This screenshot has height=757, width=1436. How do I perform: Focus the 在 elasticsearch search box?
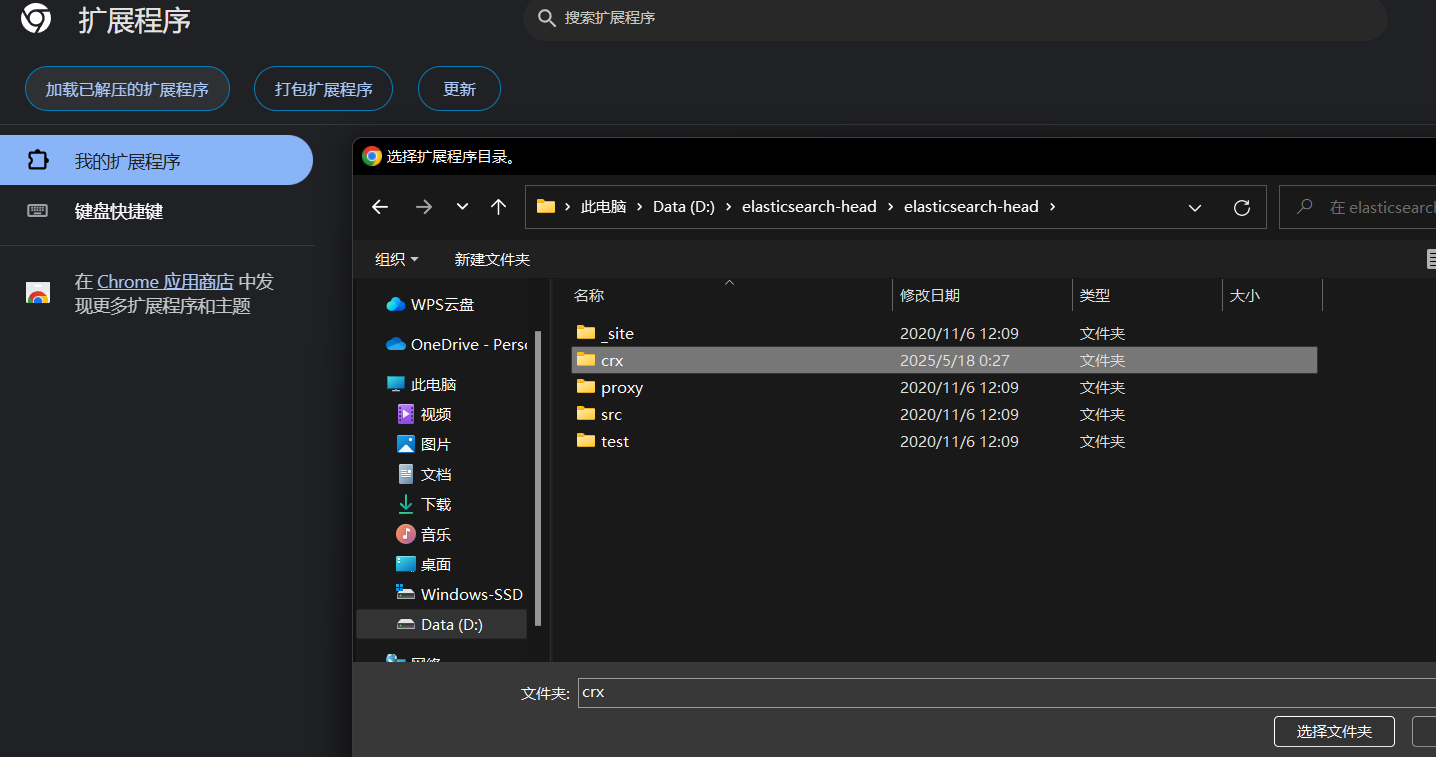coord(1358,207)
